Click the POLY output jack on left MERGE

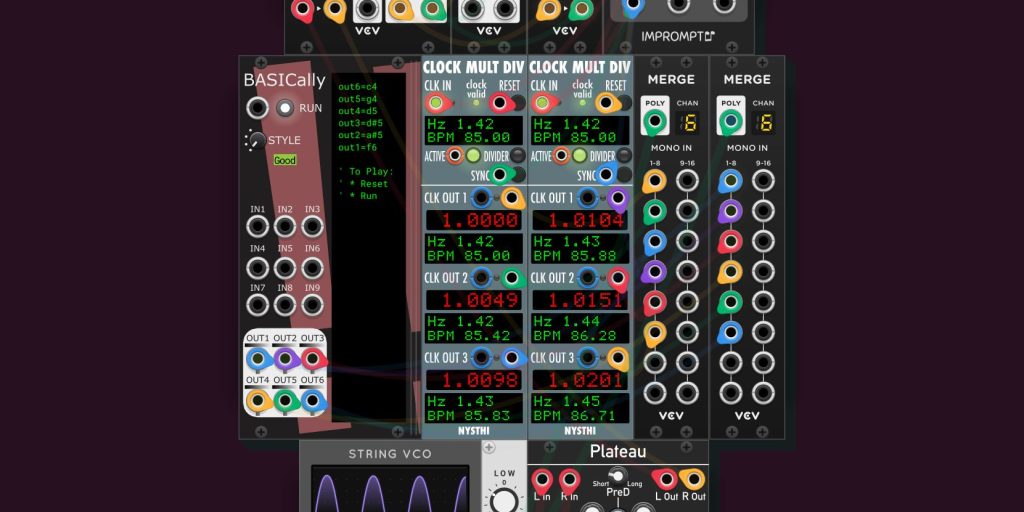[x=654, y=122]
